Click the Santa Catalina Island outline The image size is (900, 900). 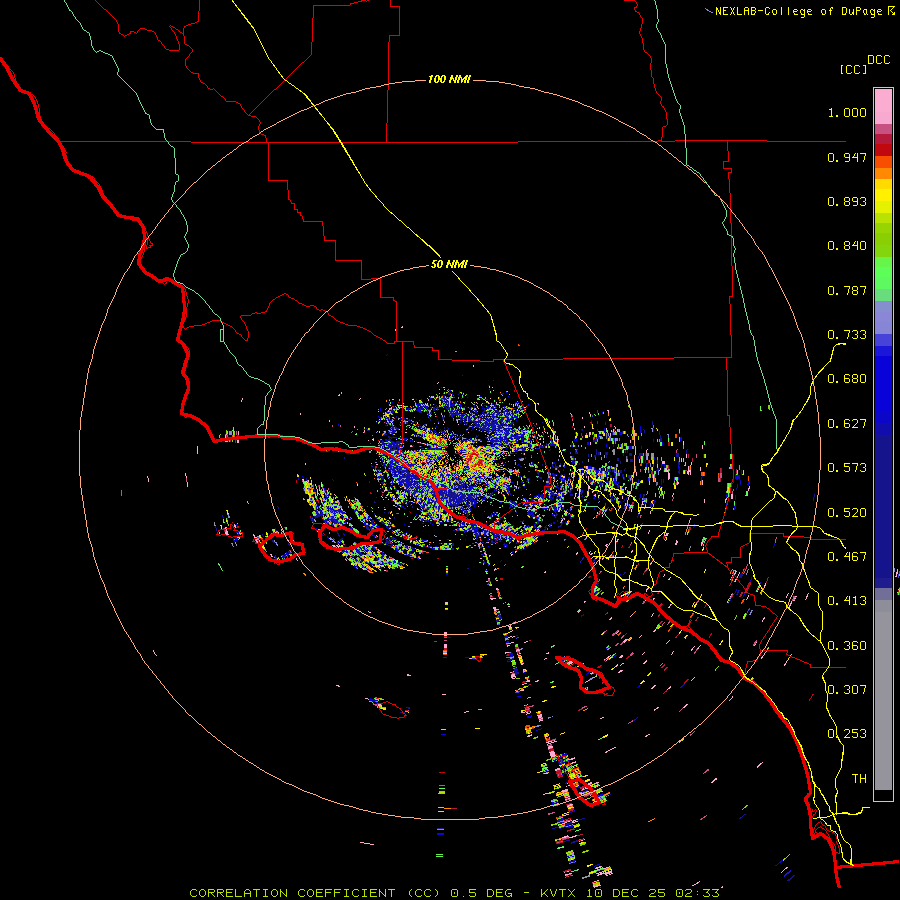(x=584, y=675)
